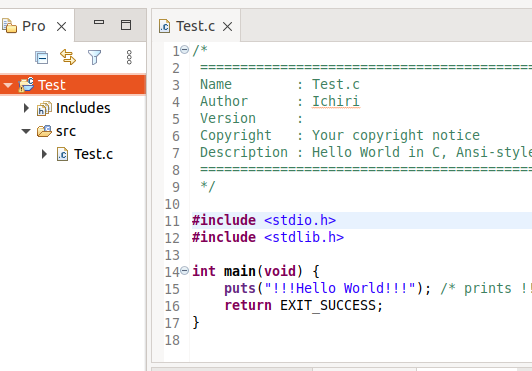Click line number 10 in the gutter

coord(172,204)
